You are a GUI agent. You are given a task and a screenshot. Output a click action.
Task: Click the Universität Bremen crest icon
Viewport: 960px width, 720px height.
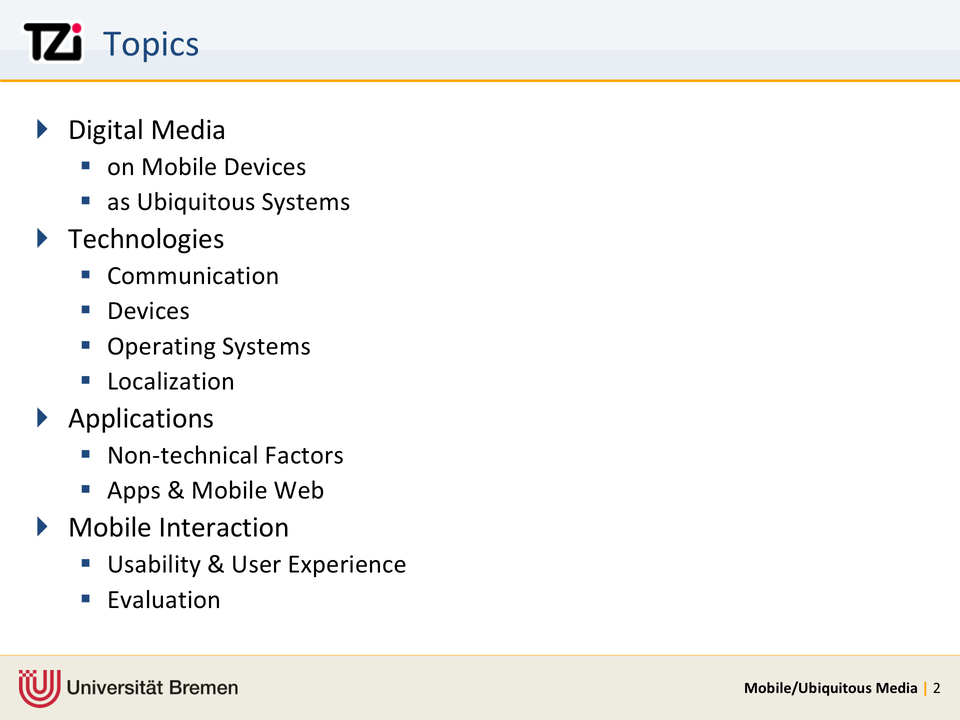(38, 687)
